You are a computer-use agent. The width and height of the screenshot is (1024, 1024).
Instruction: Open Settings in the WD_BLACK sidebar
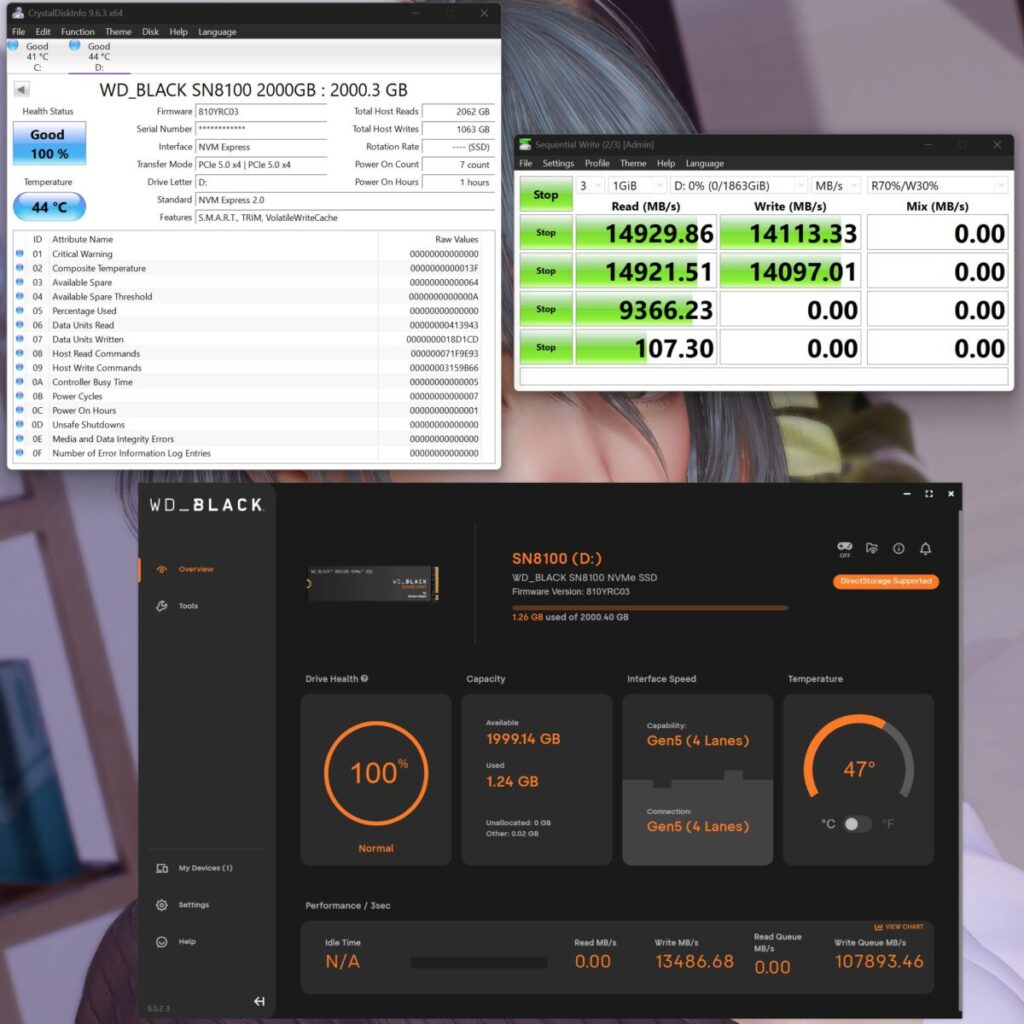(183, 904)
